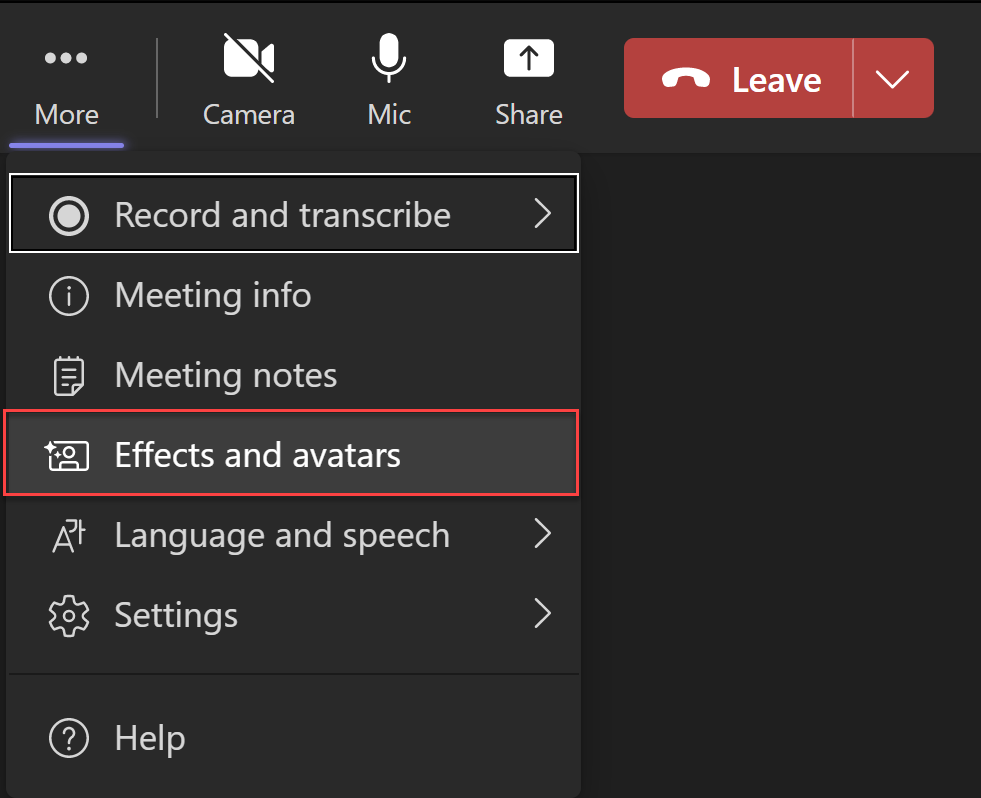Image resolution: width=981 pixels, height=798 pixels.
Task: Click the info icon next to Meeting info
Action: 68,295
